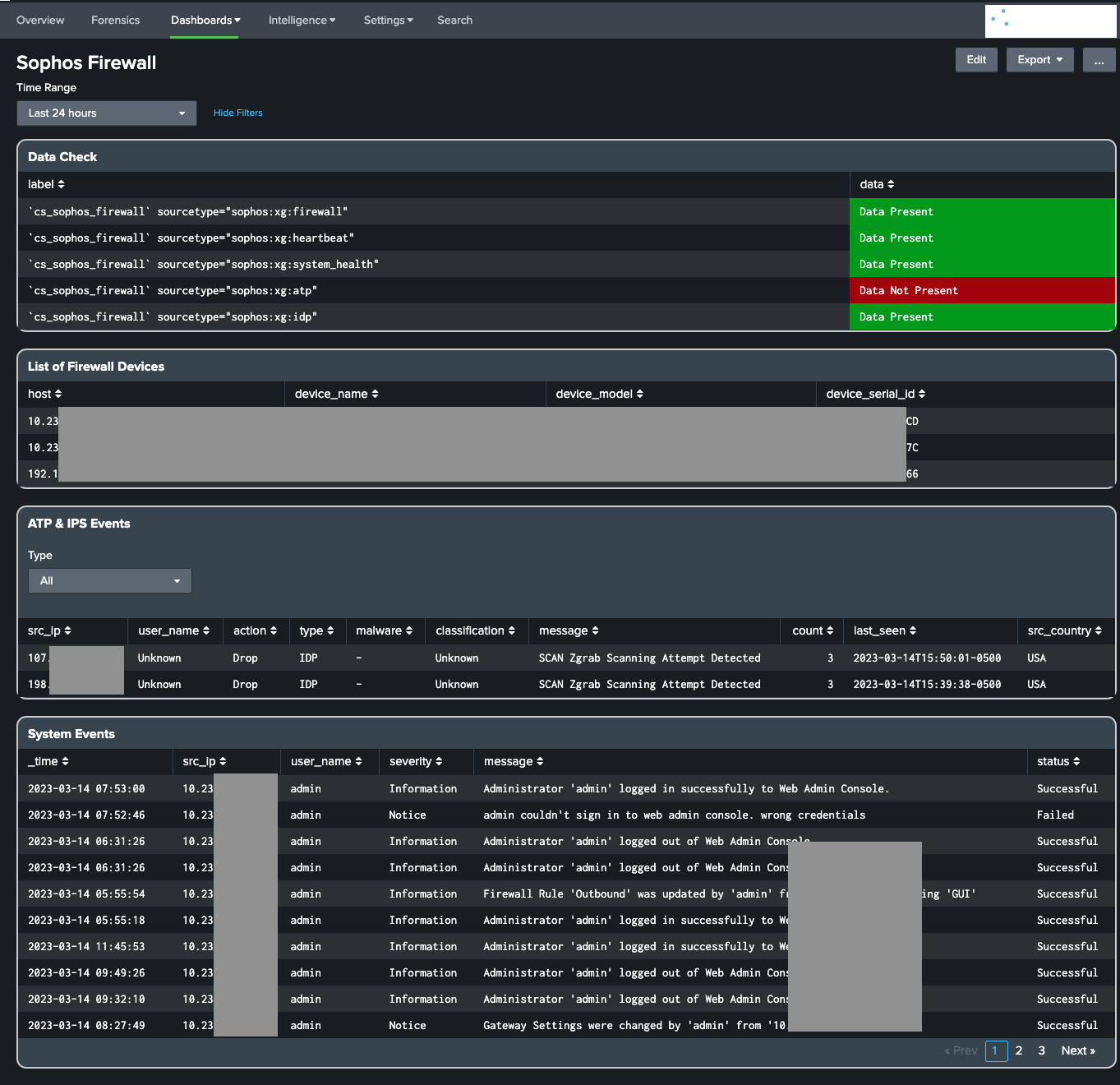
Task: Sort System Events by src_ip column
Action: [x=204, y=761]
